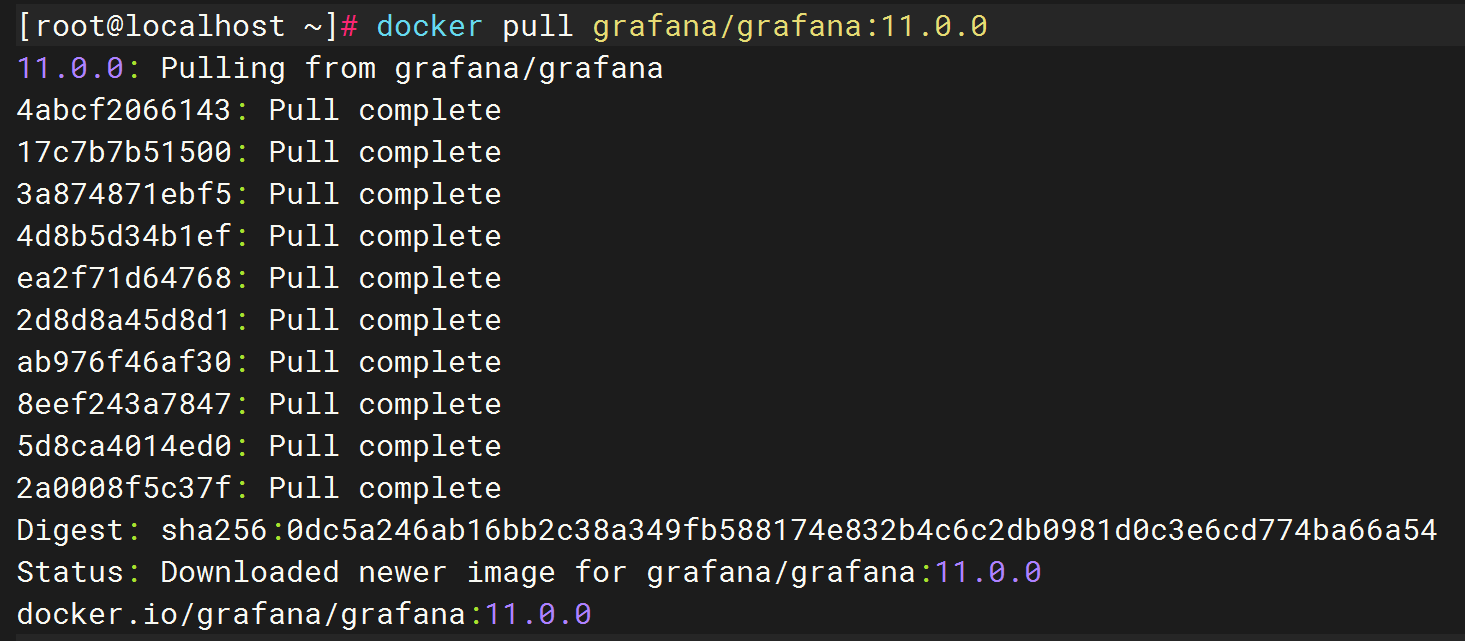
Task: Click layer ID ea2f71d64768
Action: (124, 278)
